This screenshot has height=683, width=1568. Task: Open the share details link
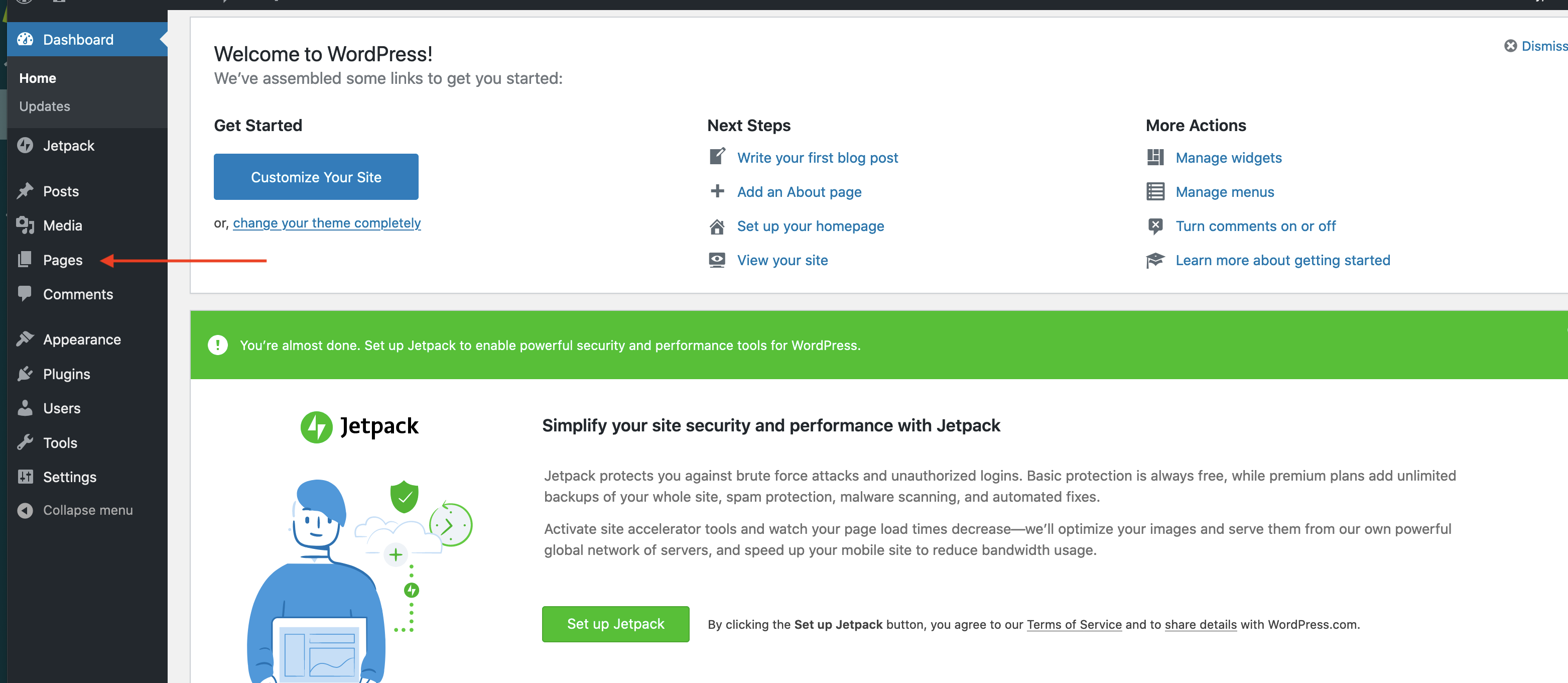tap(1201, 625)
